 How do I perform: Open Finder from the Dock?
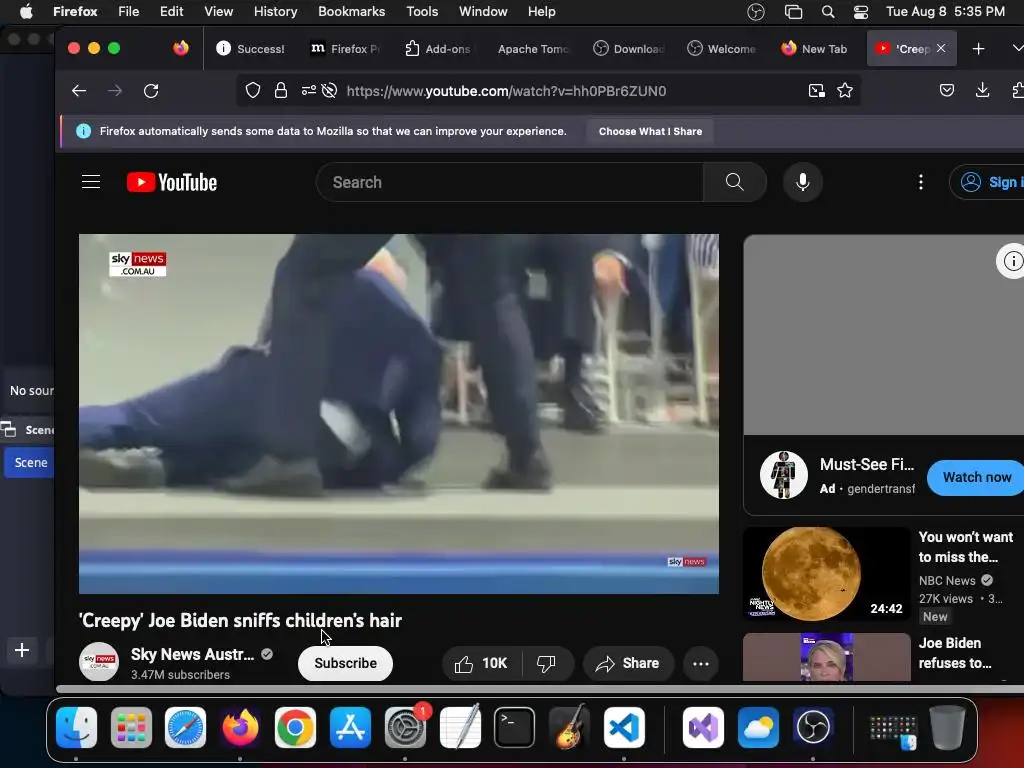point(76,727)
